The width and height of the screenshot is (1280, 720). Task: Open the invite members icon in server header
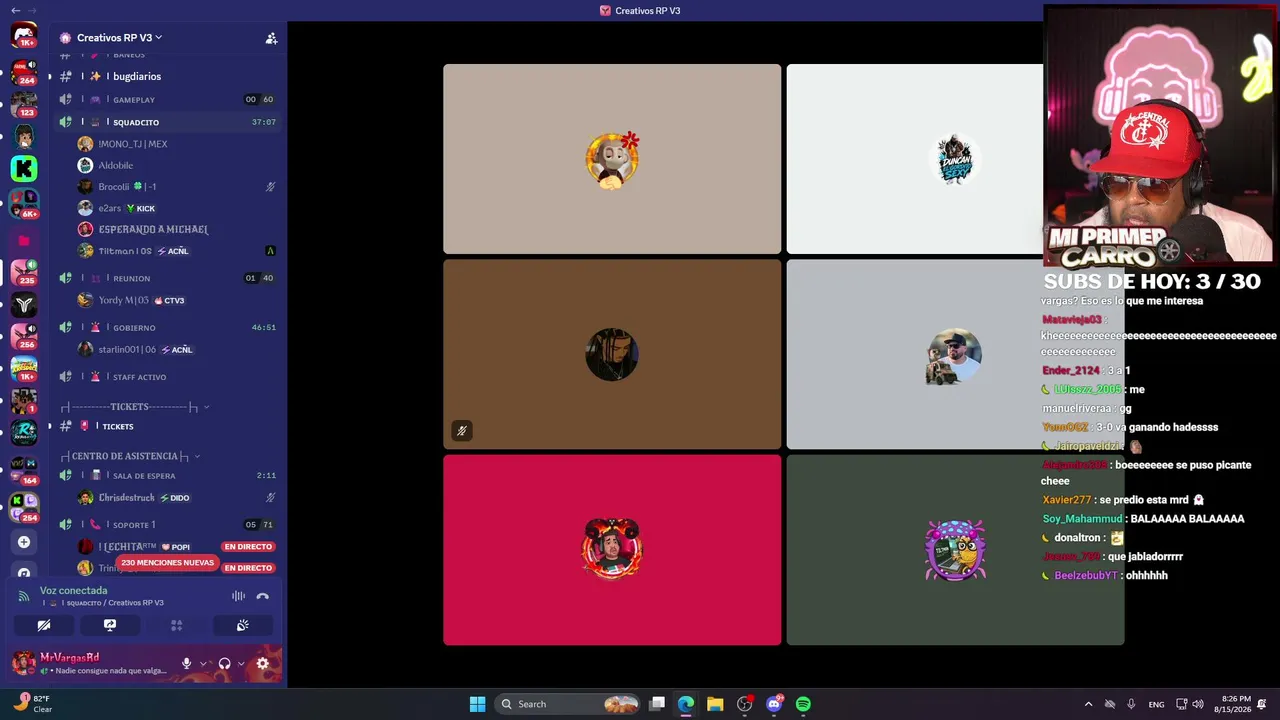click(271, 38)
